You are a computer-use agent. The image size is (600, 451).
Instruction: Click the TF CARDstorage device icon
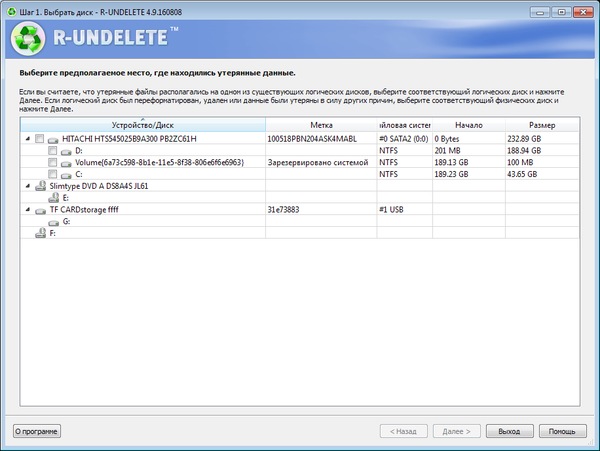tap(40, 210)
